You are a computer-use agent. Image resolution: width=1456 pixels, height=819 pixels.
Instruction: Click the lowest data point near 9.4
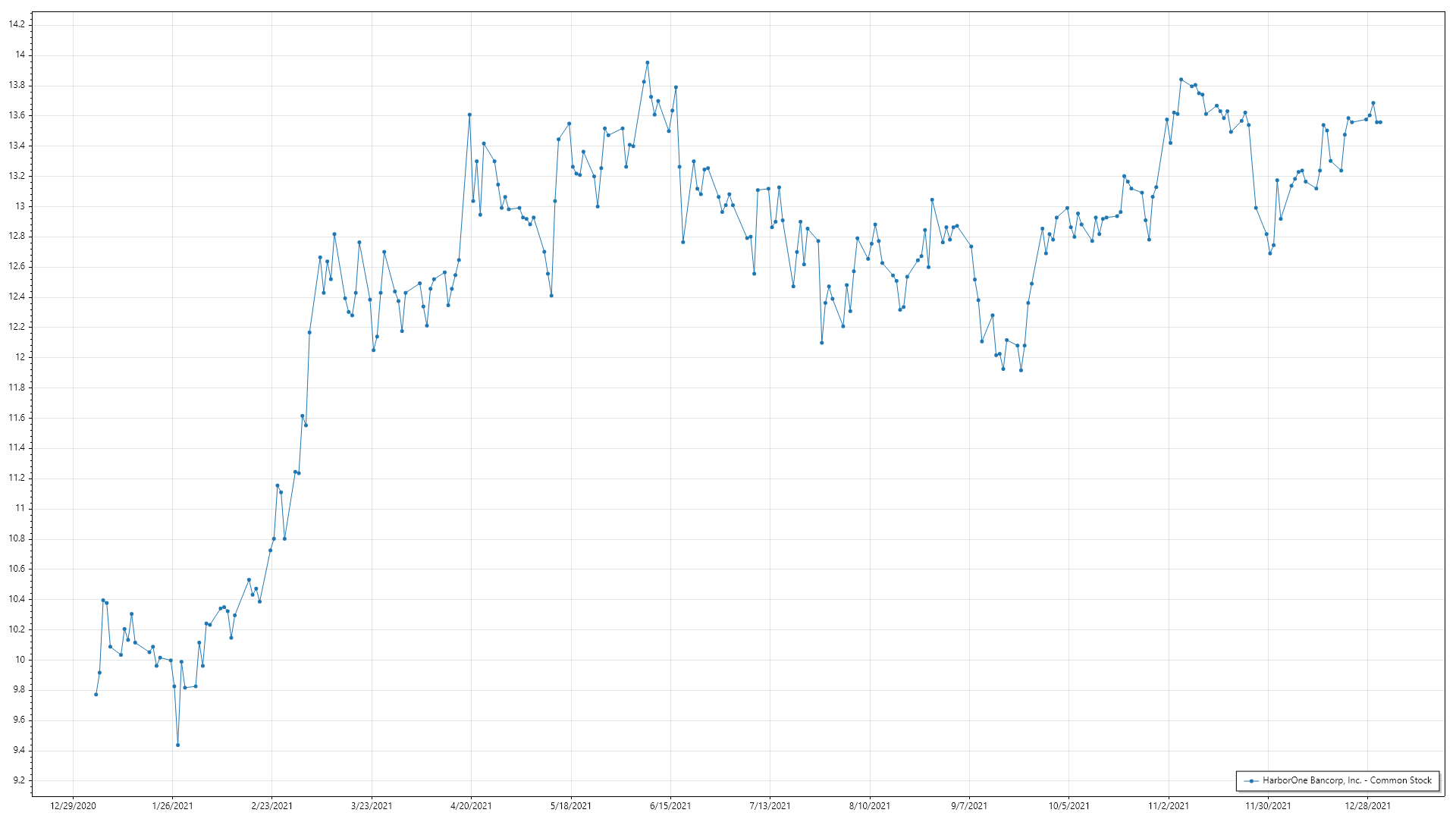pos(177,745)
